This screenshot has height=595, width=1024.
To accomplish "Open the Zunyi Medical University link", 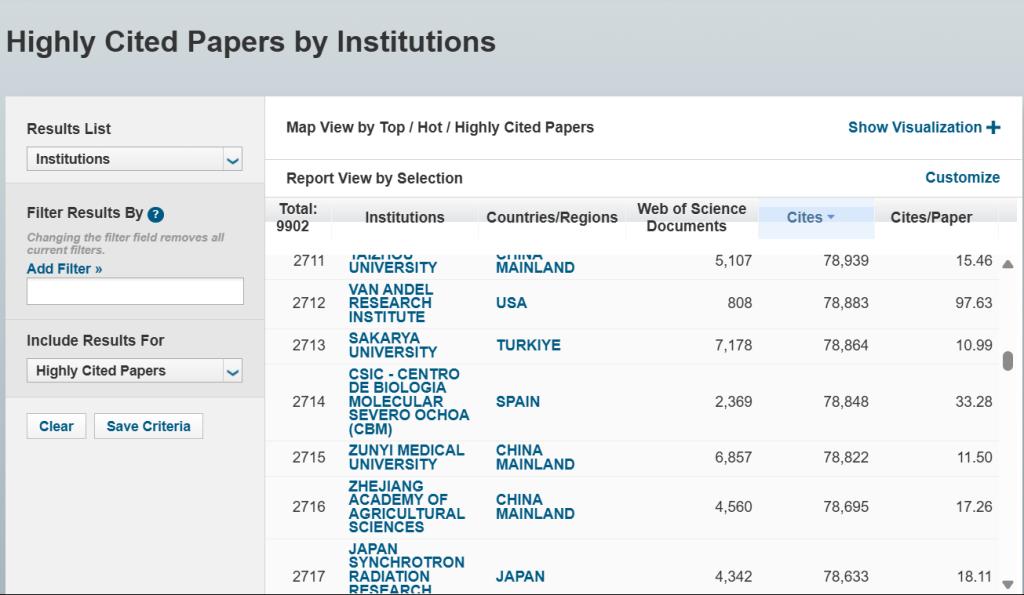I will [406, 457].
